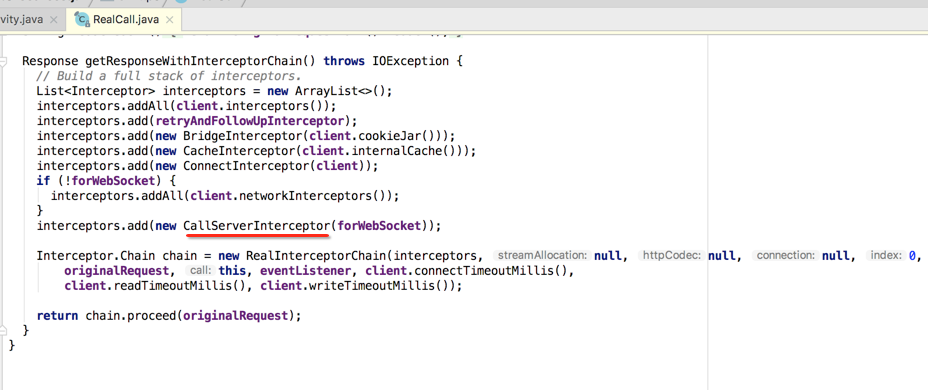This screenshot has width=928, height=390.
Task: Click the httpCodec: parameter hint
Action: [672, 256]
